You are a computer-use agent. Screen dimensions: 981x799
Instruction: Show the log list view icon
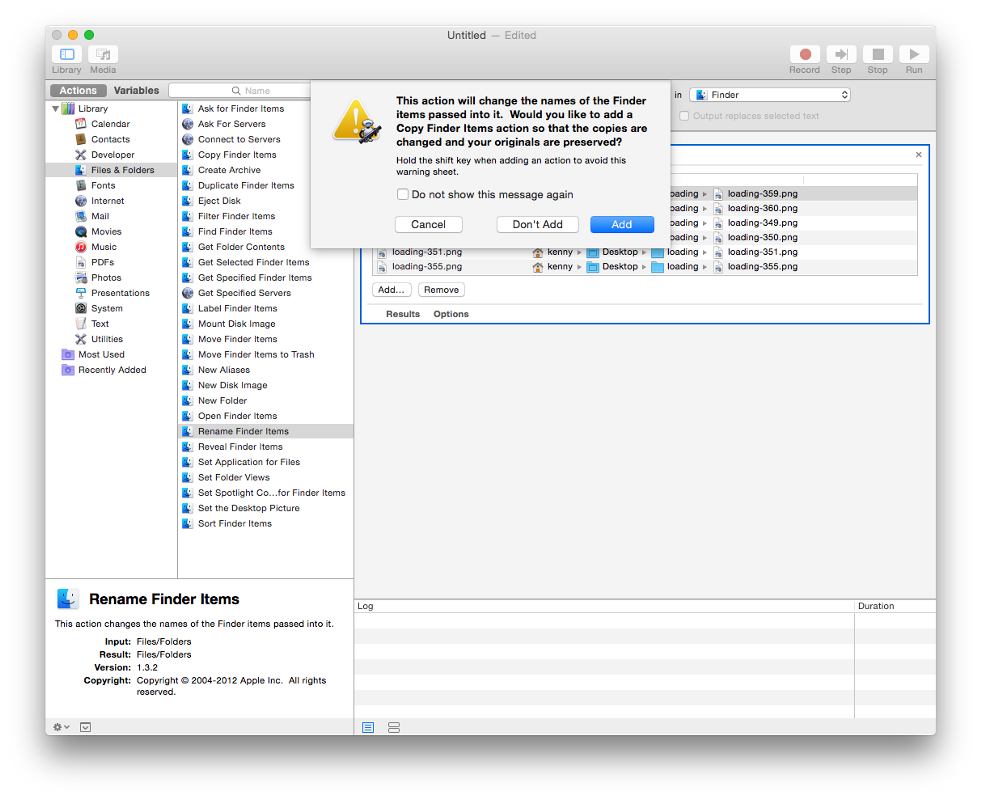(368, 727)
